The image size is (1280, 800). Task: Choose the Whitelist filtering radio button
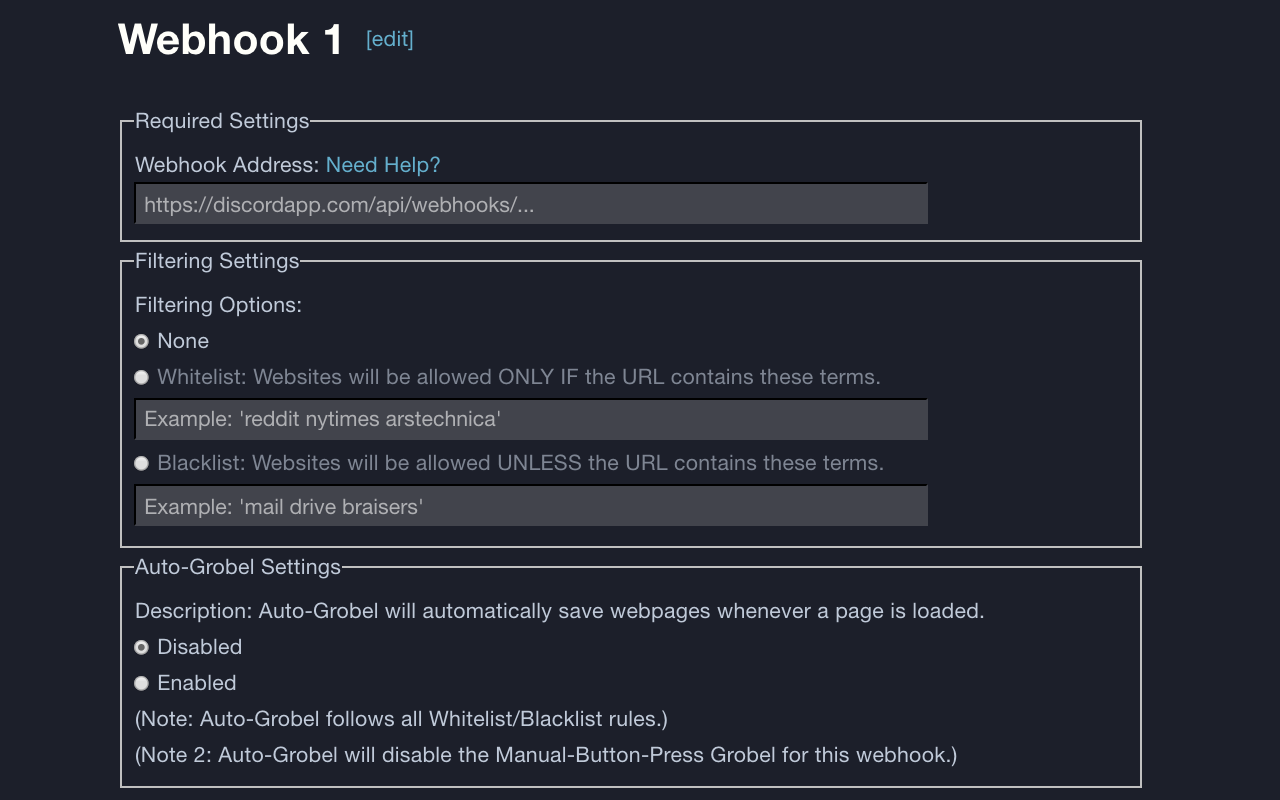click(x=142, y=378)
